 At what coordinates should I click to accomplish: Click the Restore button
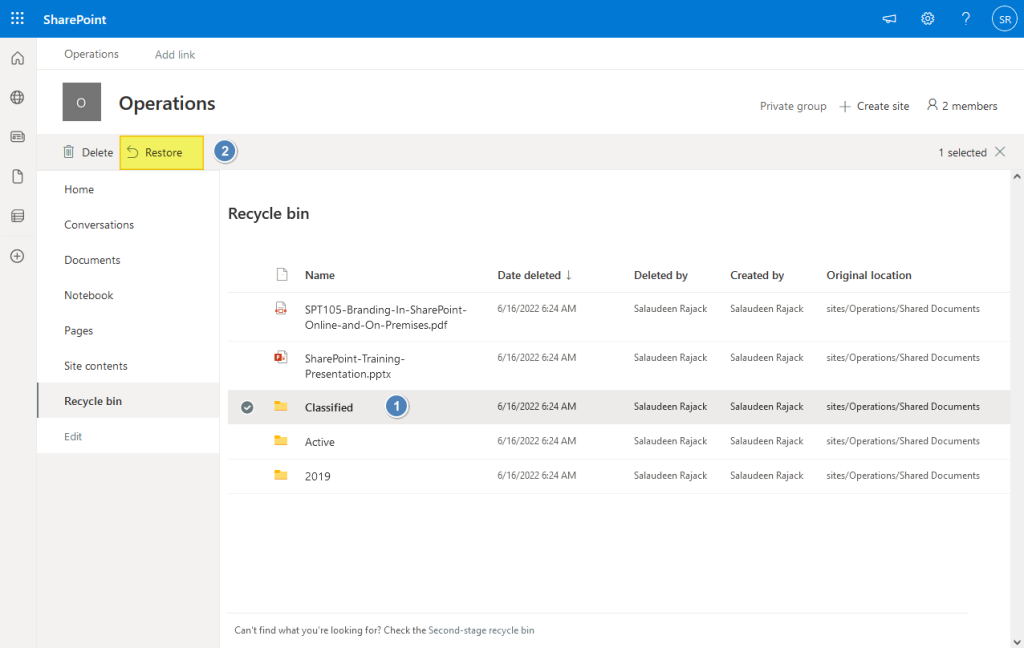[161, 152]
